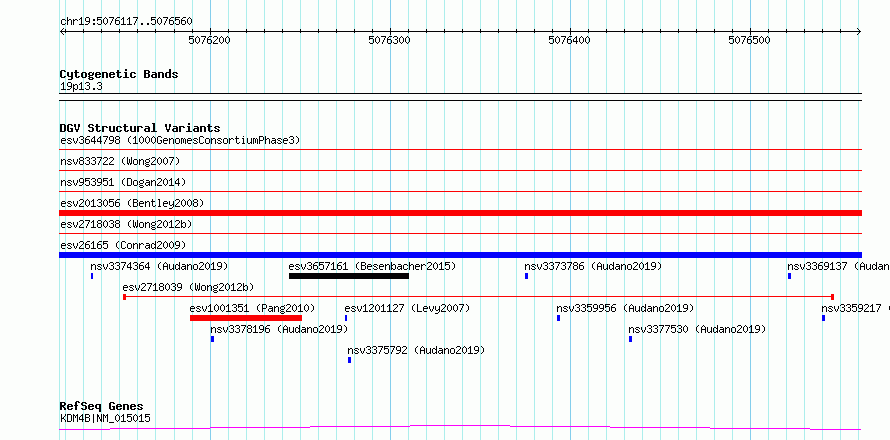The height and width of the screenshot is (440, 890).
Task: Click the 5076200 ruler position label
Action: point(211,40)
